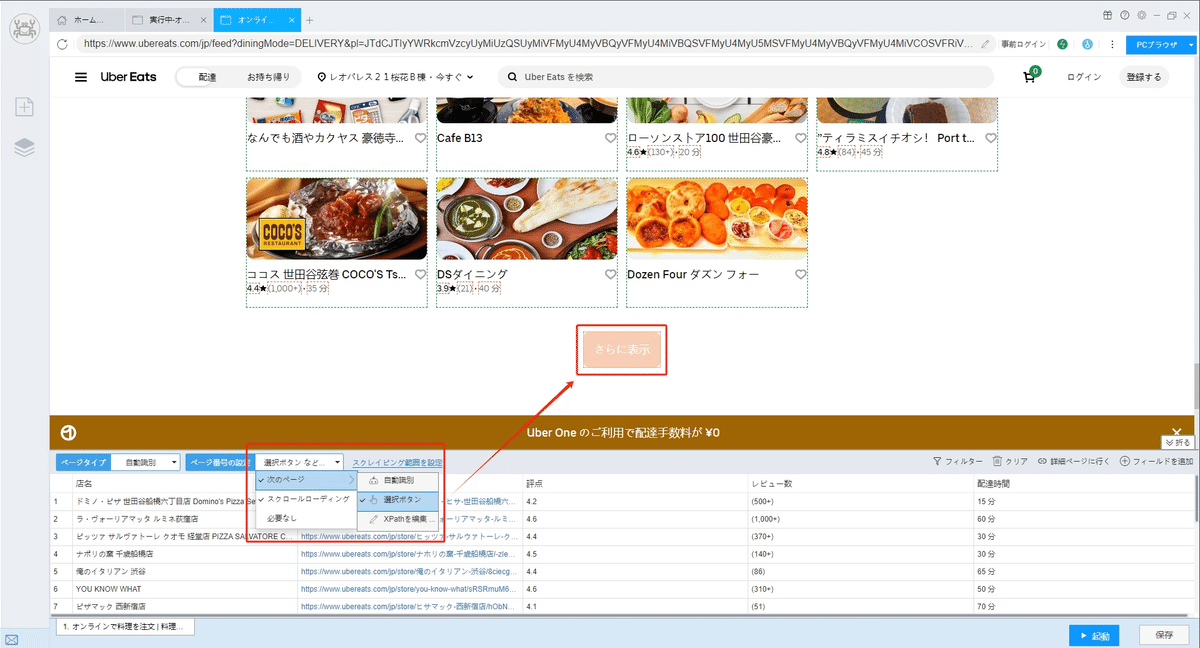Open the gift icon in title bar
The width and height of the screenshot is (1200, 648).
(1107, 15)
